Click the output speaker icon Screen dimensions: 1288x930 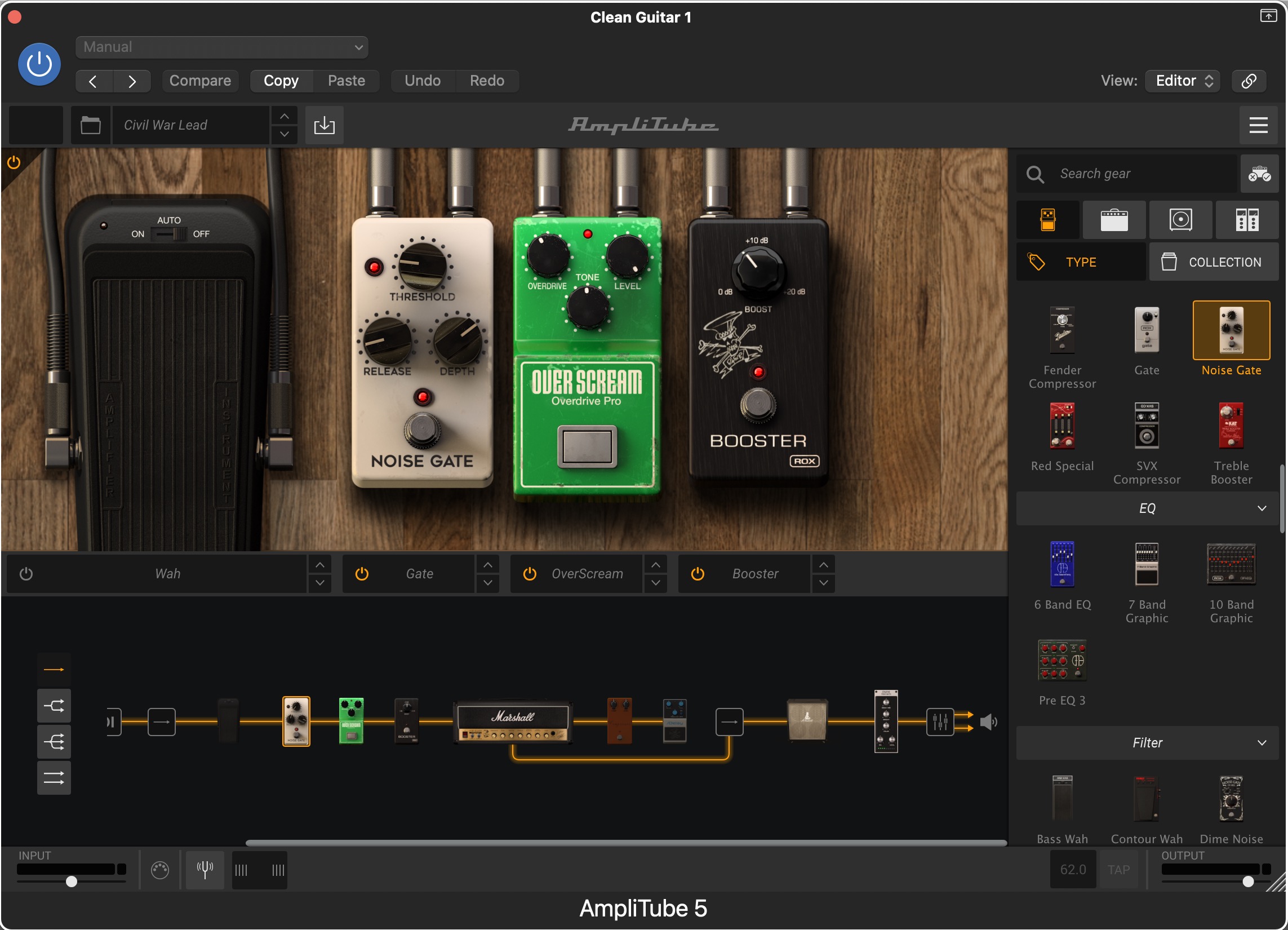point(989,722)
